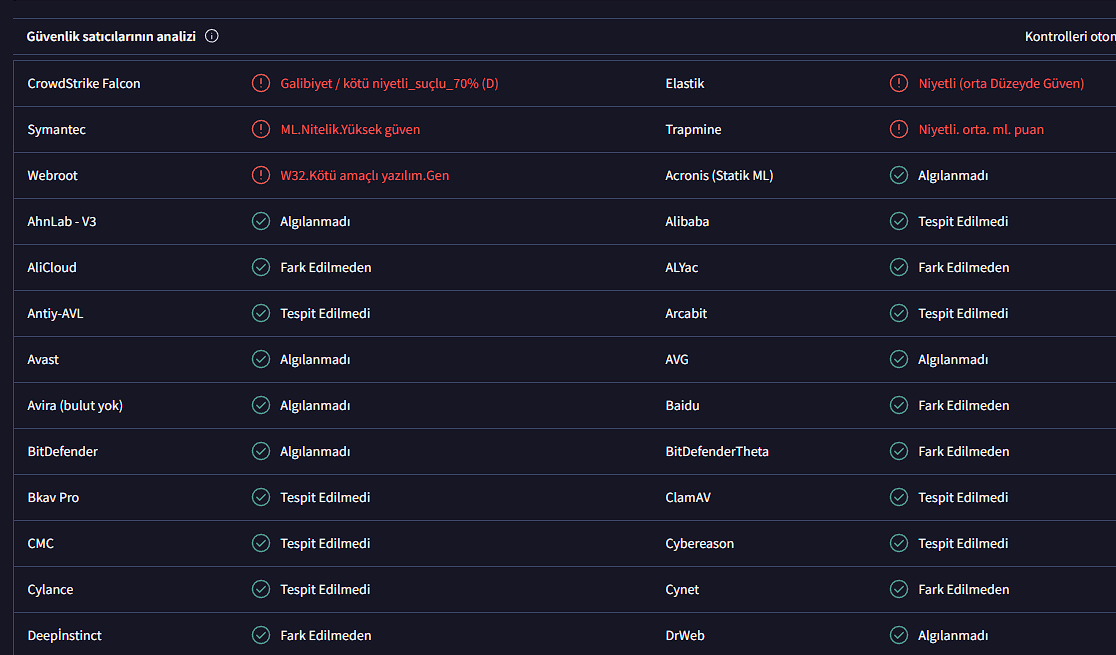Viewport: 1116px width, 655px height.
Task: Click the info icon beside Güvenlik satıcılarının analizi
Action: coord(211,36)
